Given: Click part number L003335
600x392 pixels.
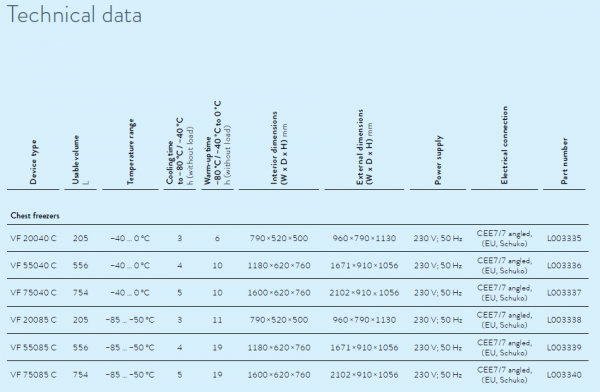Looking at the screenshot, I should [x=564, y=238].
